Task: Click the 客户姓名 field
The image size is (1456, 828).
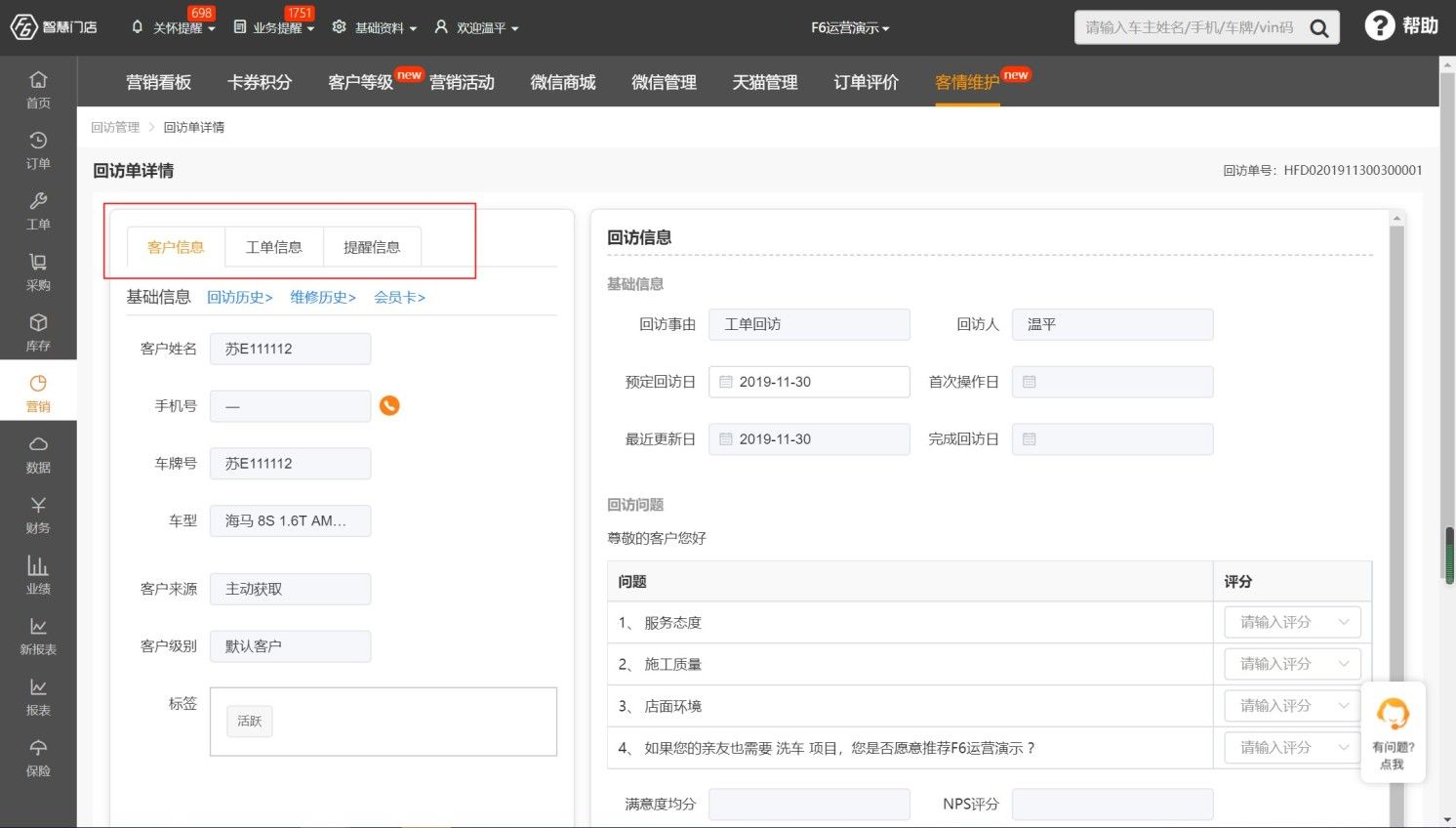Action: [x=291, y=349]
